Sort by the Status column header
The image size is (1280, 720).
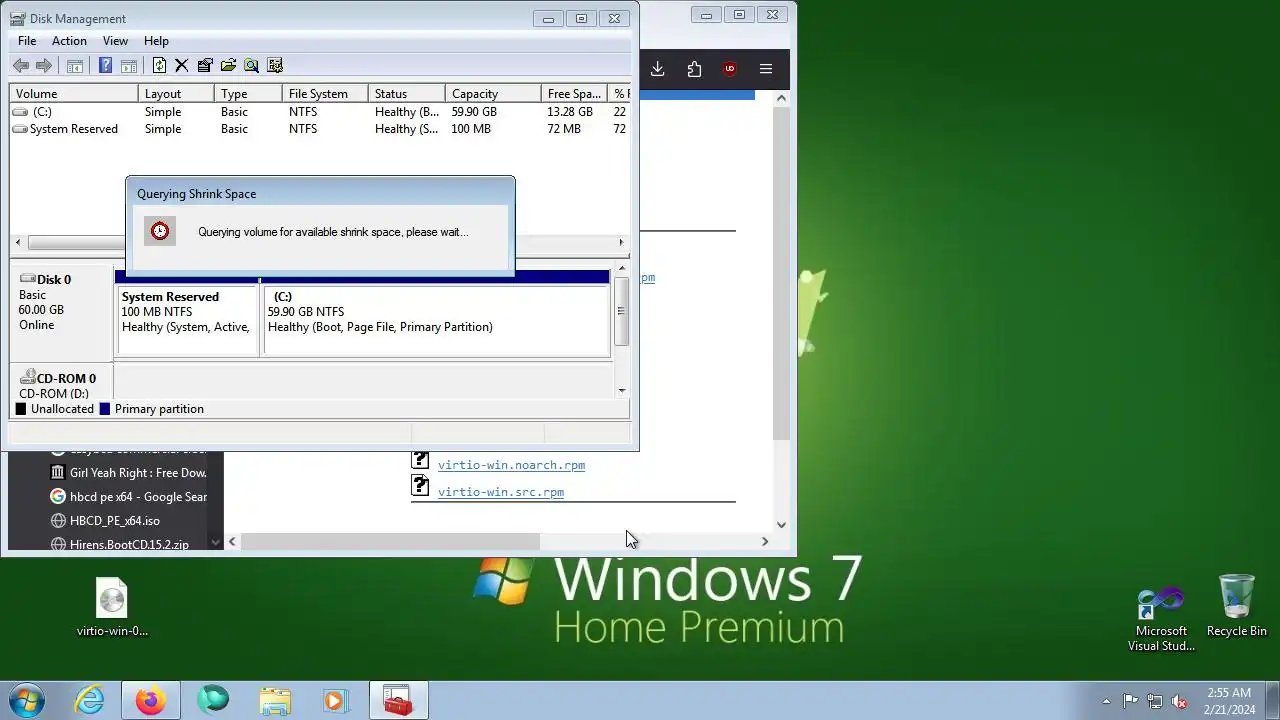(407, 94)
